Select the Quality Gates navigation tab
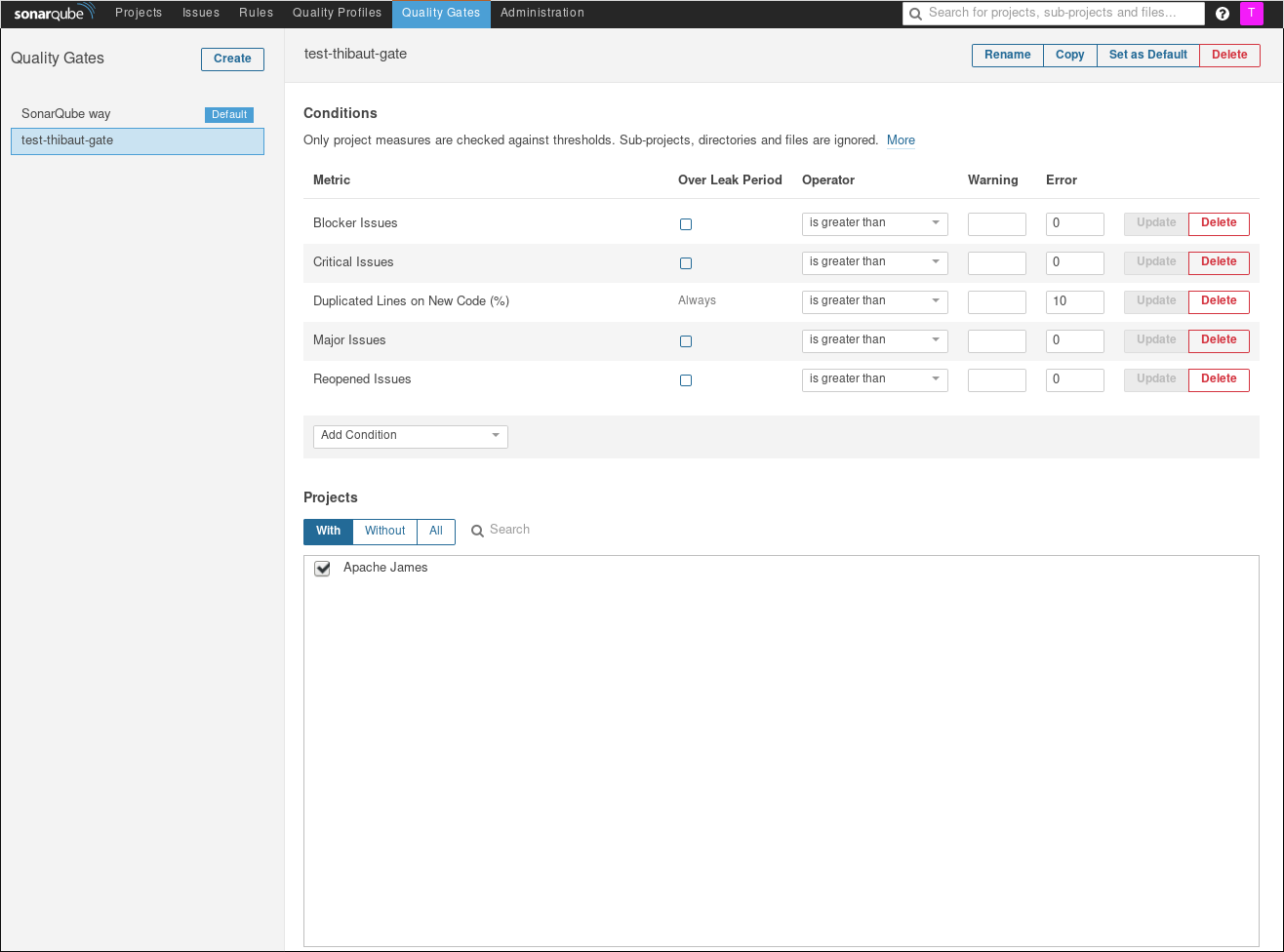The width and height of the screenshot is (1284, 952). [x=441, y=14]
